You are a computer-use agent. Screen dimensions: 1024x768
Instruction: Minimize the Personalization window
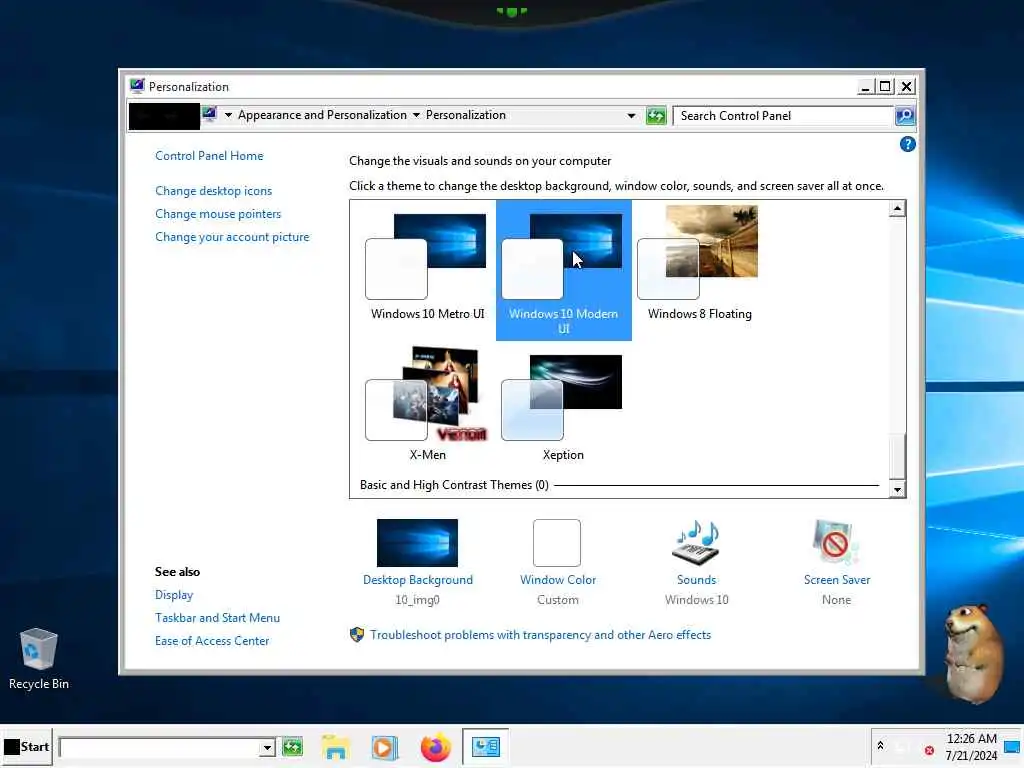865,86
